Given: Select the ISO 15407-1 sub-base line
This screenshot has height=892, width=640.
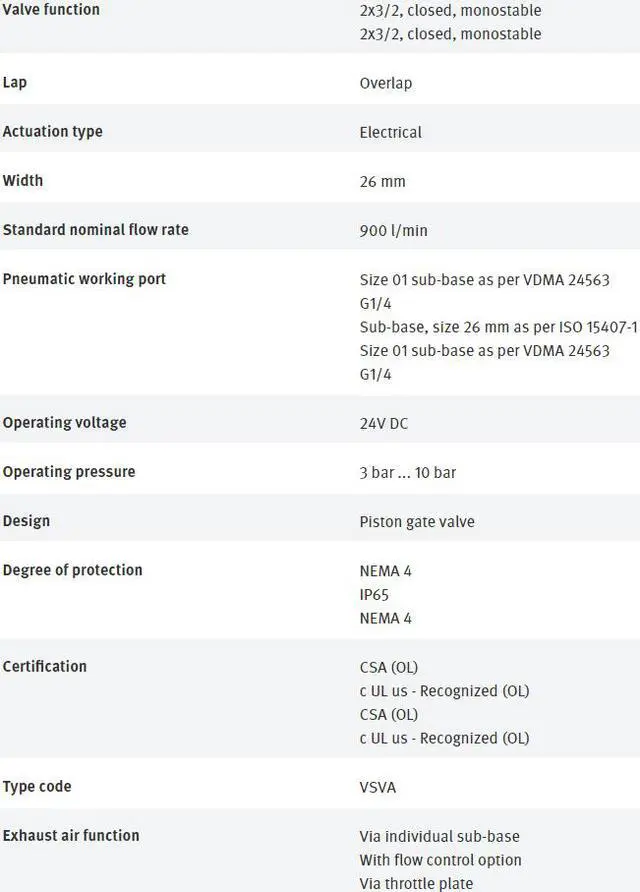Looking at the screenshot, I should point(498,327).
